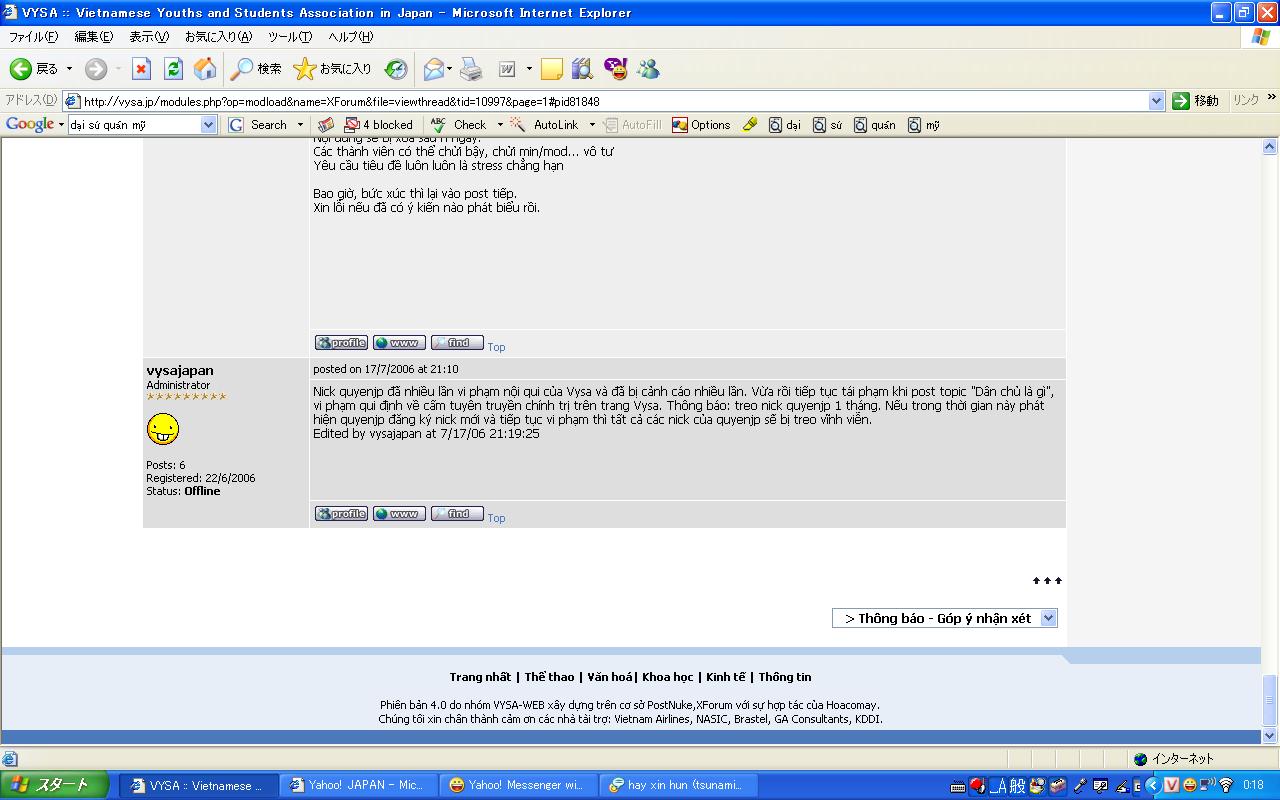
Task: Switch to Yahoo! Messenger taskbar window
Action: [x=519, y=785]
